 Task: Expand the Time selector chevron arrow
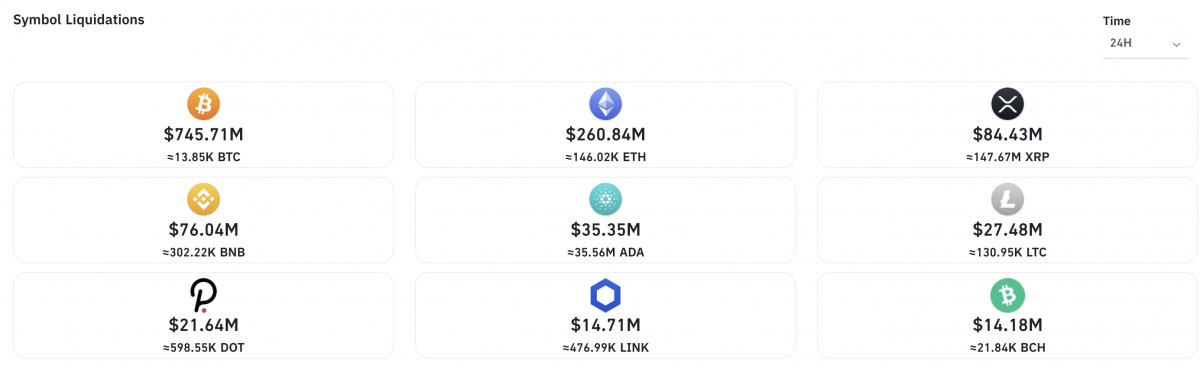1176,45
